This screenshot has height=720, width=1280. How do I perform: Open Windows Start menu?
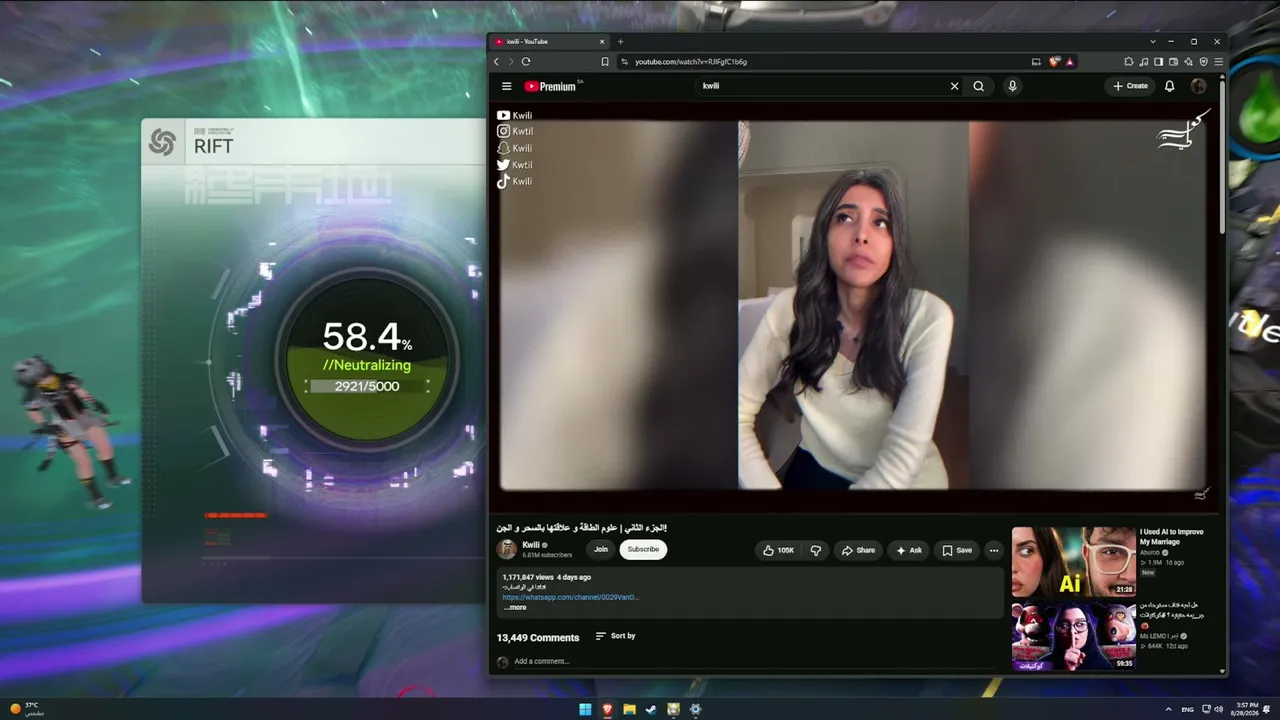click(x=585, y=709)
